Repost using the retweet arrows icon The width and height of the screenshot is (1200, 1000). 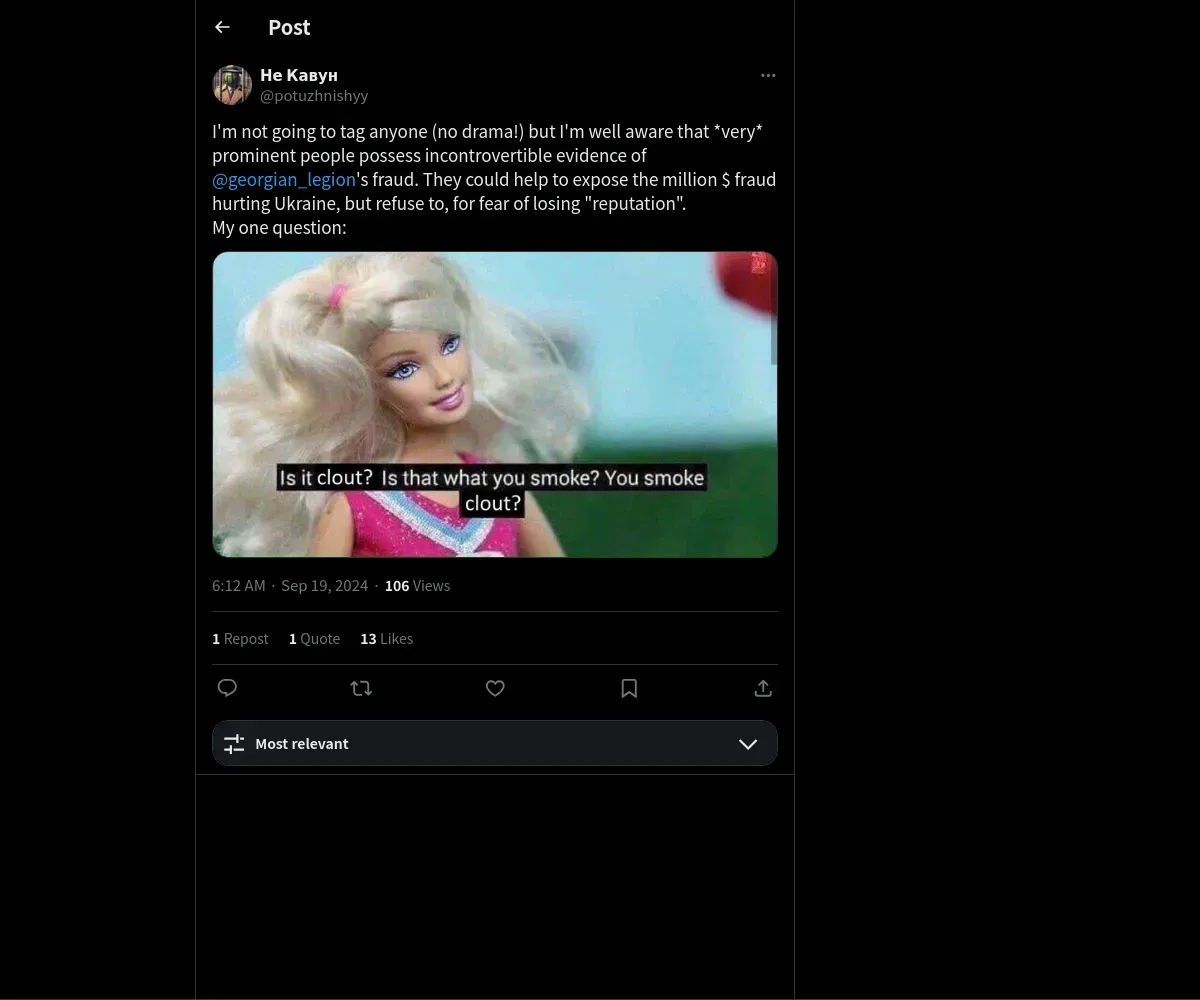pos(361,688)
